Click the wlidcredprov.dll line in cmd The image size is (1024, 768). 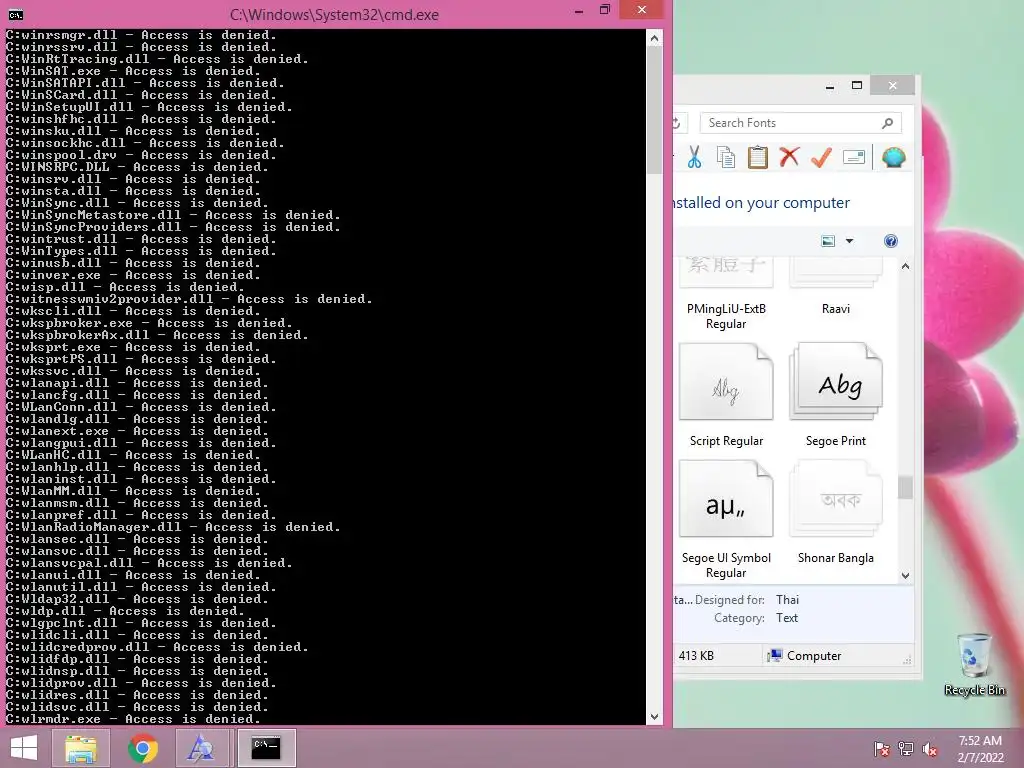coord(157,647)
